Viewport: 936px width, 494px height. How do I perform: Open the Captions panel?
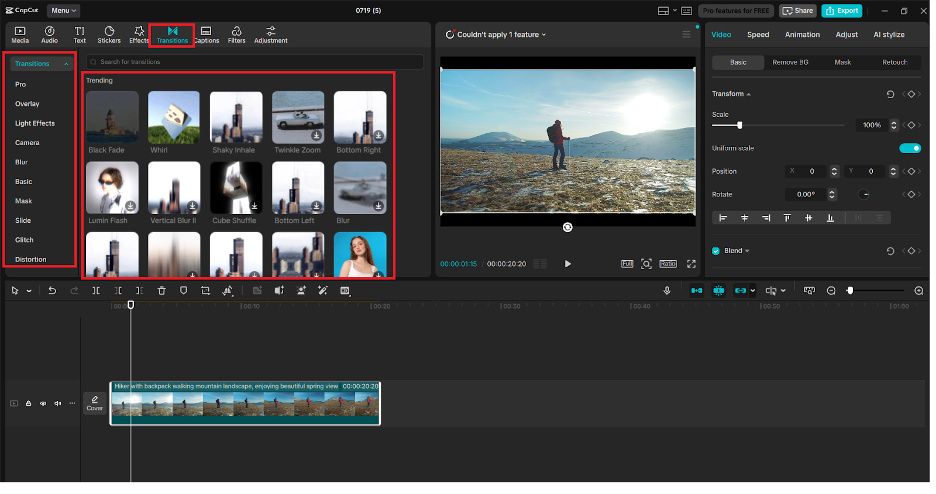tap(207, 35)
